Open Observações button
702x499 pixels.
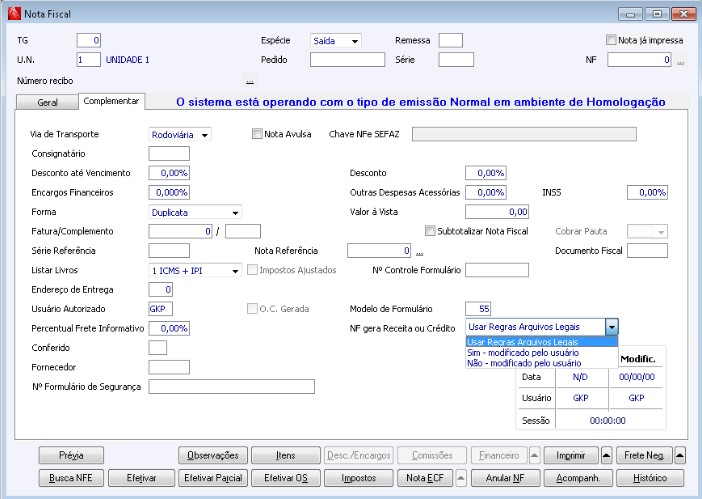[x=213, y=456]
